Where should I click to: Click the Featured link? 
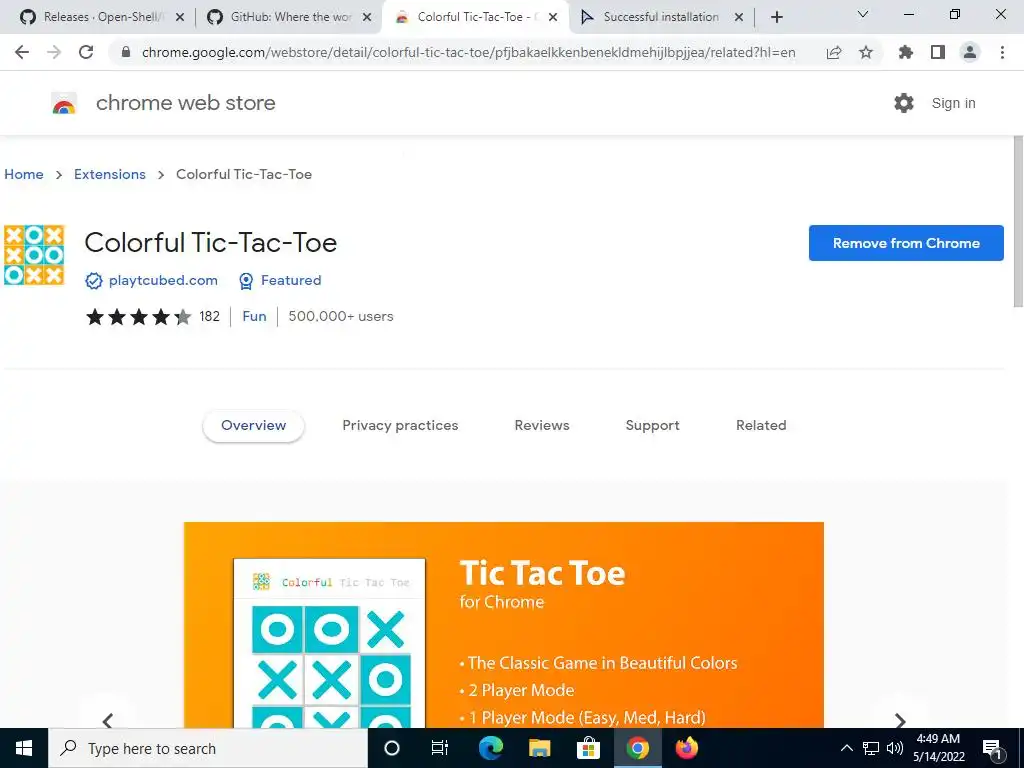291,280
